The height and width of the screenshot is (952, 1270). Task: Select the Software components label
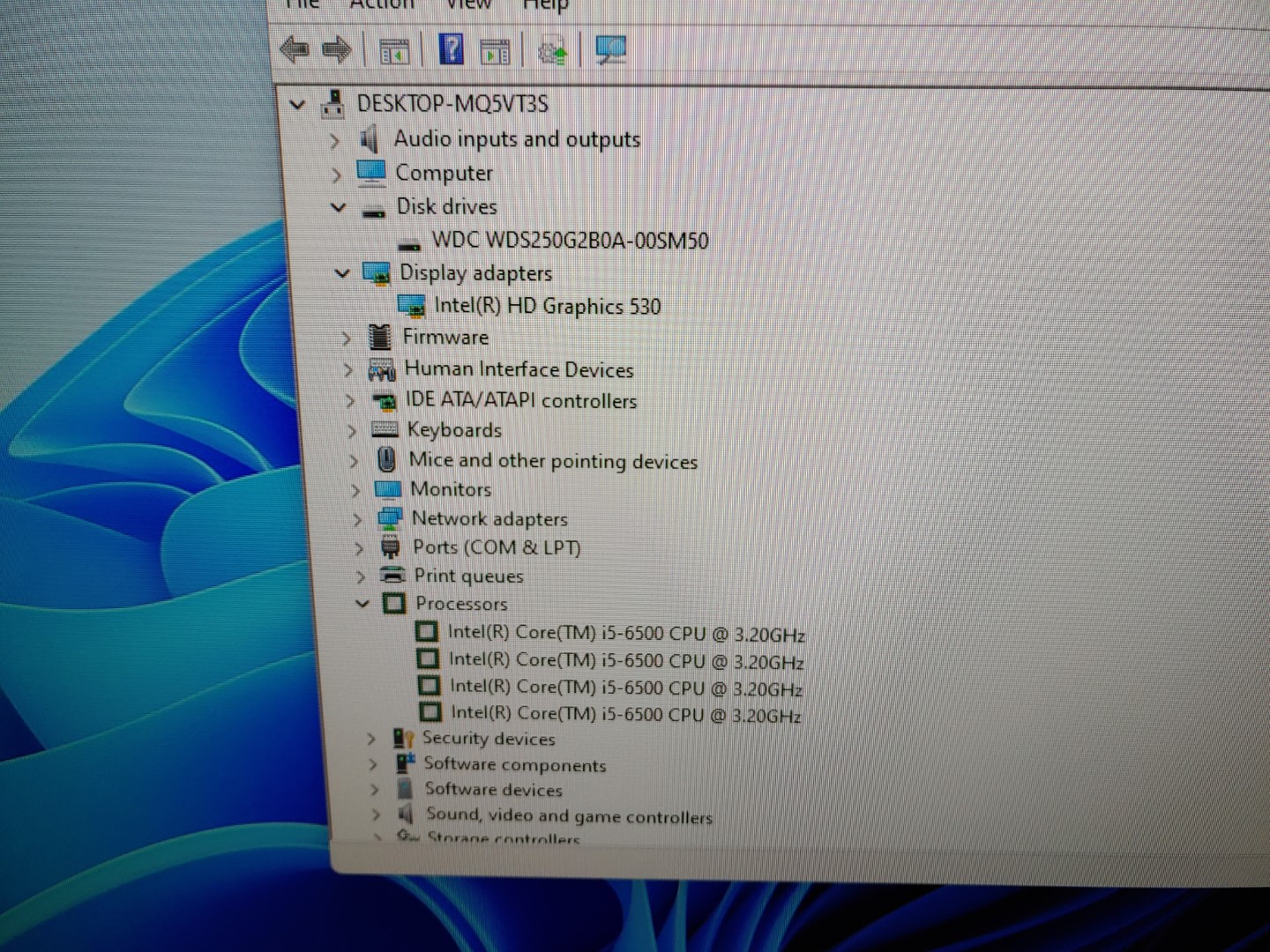click(515, 764)
